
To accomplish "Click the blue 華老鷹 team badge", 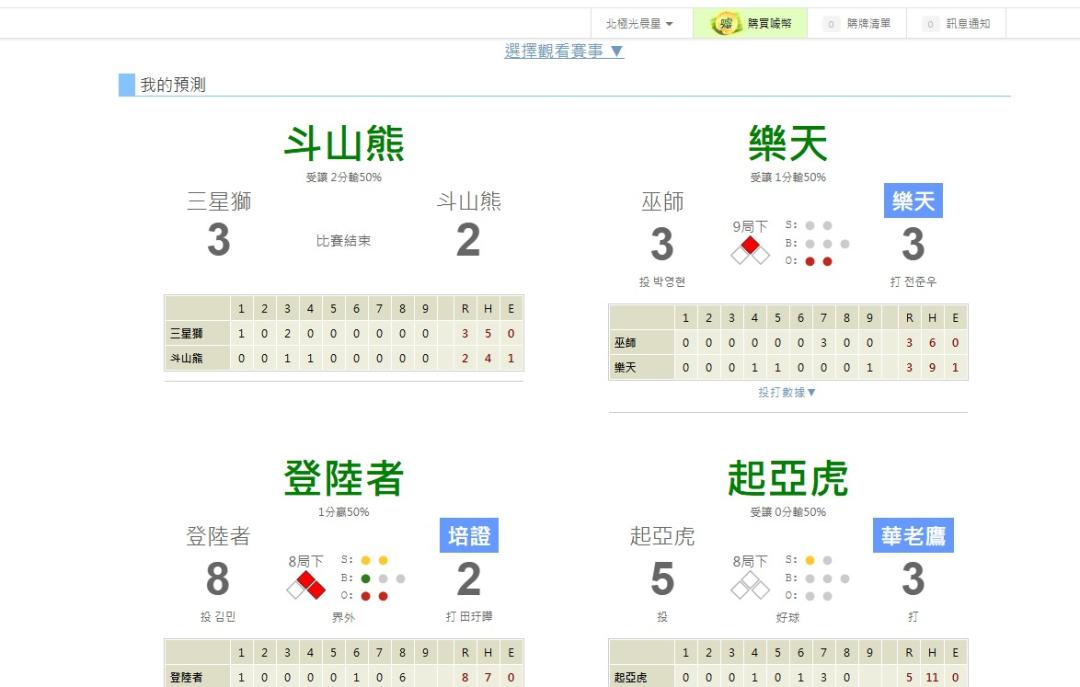I will coord(913,535).
